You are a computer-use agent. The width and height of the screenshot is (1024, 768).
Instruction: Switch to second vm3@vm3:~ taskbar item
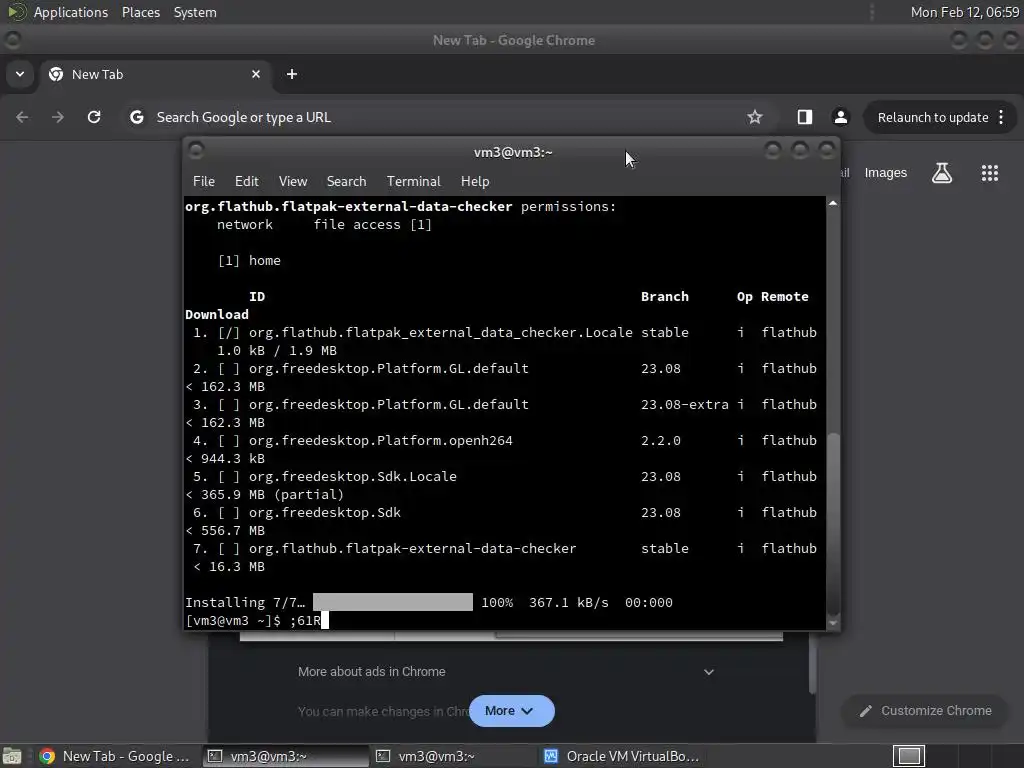click(452, 756)
